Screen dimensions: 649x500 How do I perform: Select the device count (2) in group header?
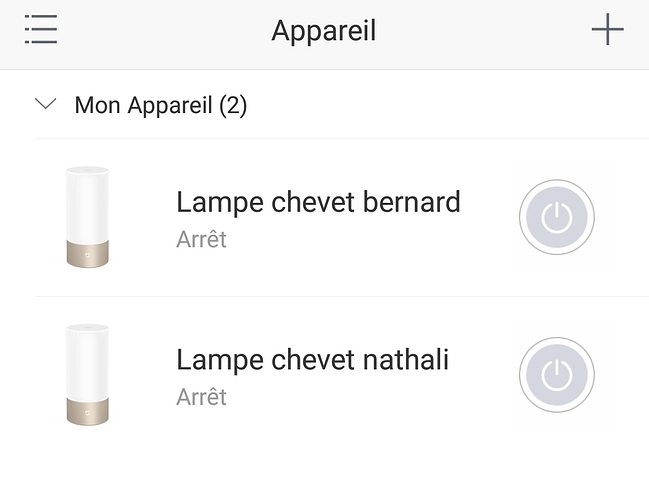pos(231,105)
